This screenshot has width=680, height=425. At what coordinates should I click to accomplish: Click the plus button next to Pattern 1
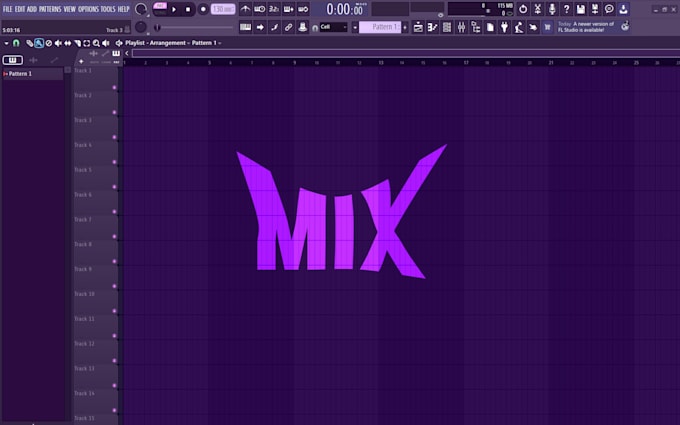pos(405,27)
